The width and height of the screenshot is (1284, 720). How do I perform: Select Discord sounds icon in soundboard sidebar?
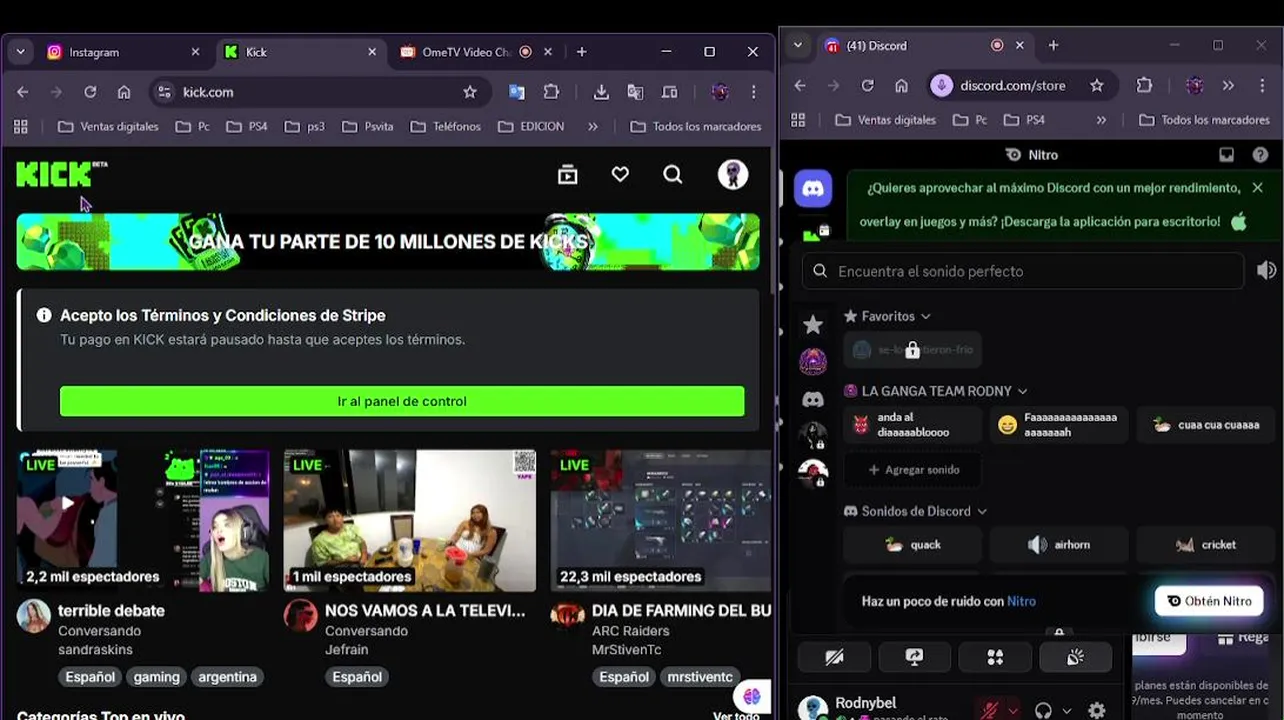pos(813,399)
